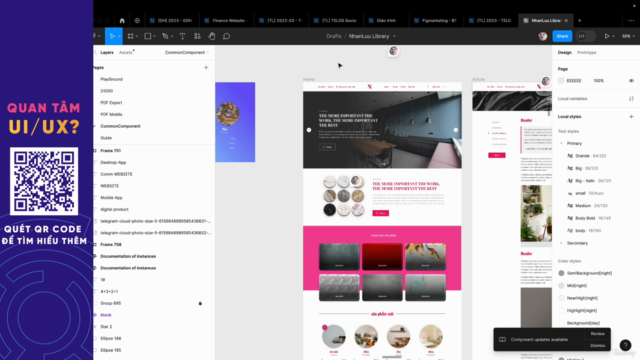This screenshot has height=360, width=640.
Task: Click Drafts in the breadcrumb
Action: pos(333,36)
